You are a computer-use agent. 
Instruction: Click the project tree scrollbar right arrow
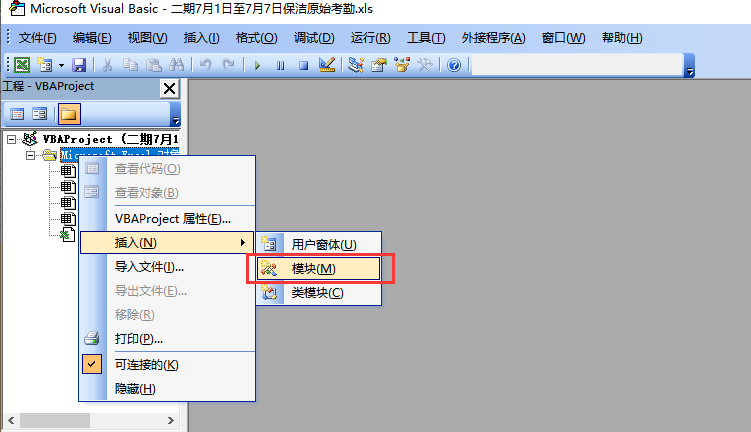point(171,421)
